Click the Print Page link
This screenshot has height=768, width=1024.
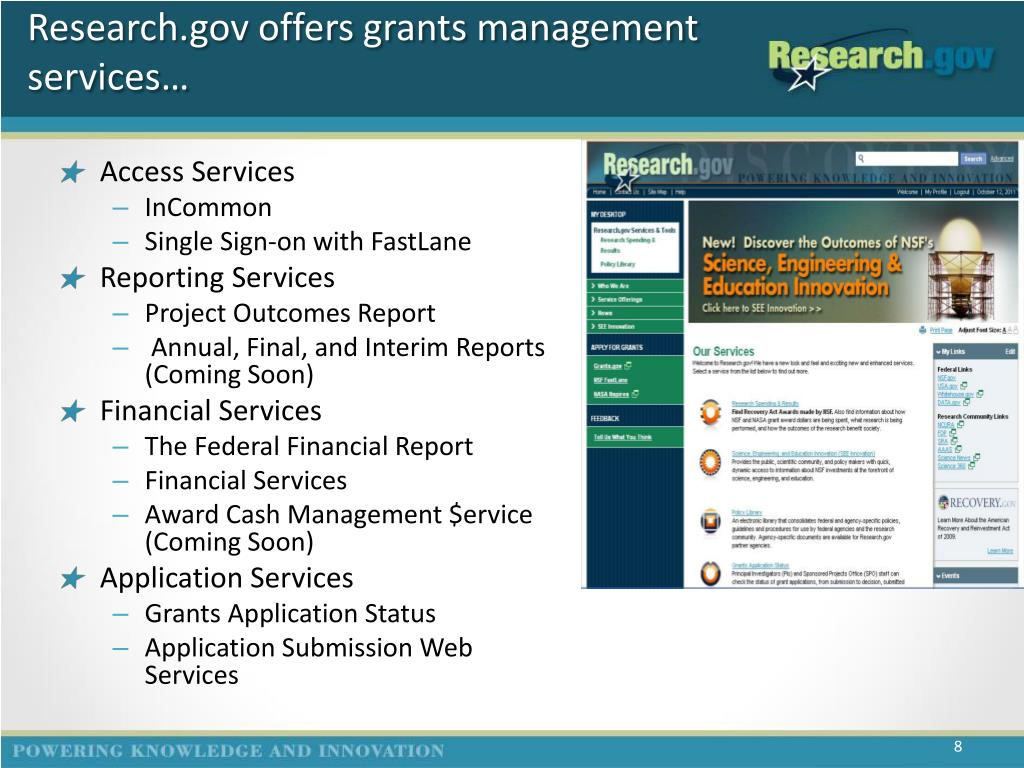click(x=941, y=330)
